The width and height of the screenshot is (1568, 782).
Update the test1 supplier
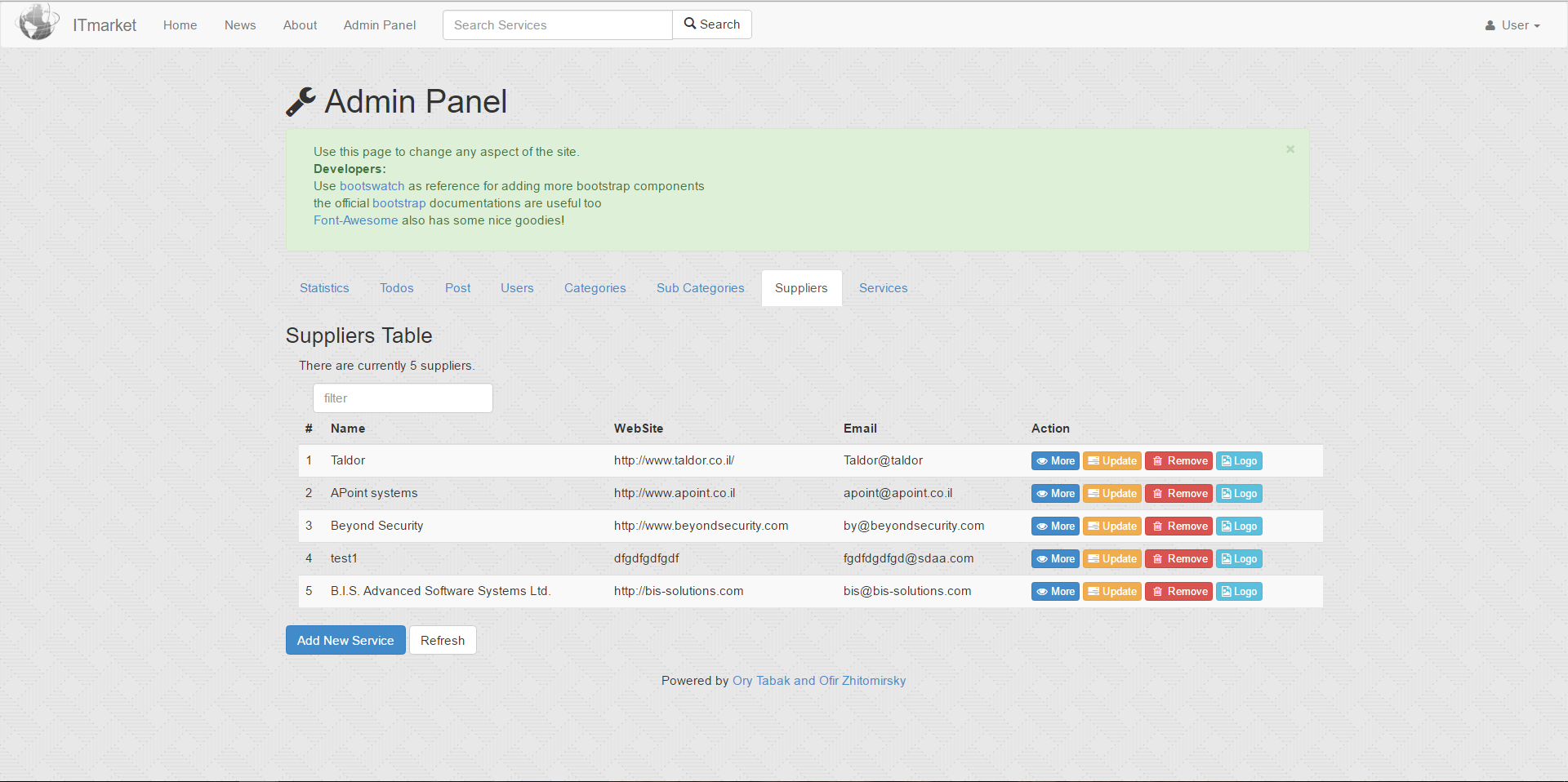pos(1112,559)
